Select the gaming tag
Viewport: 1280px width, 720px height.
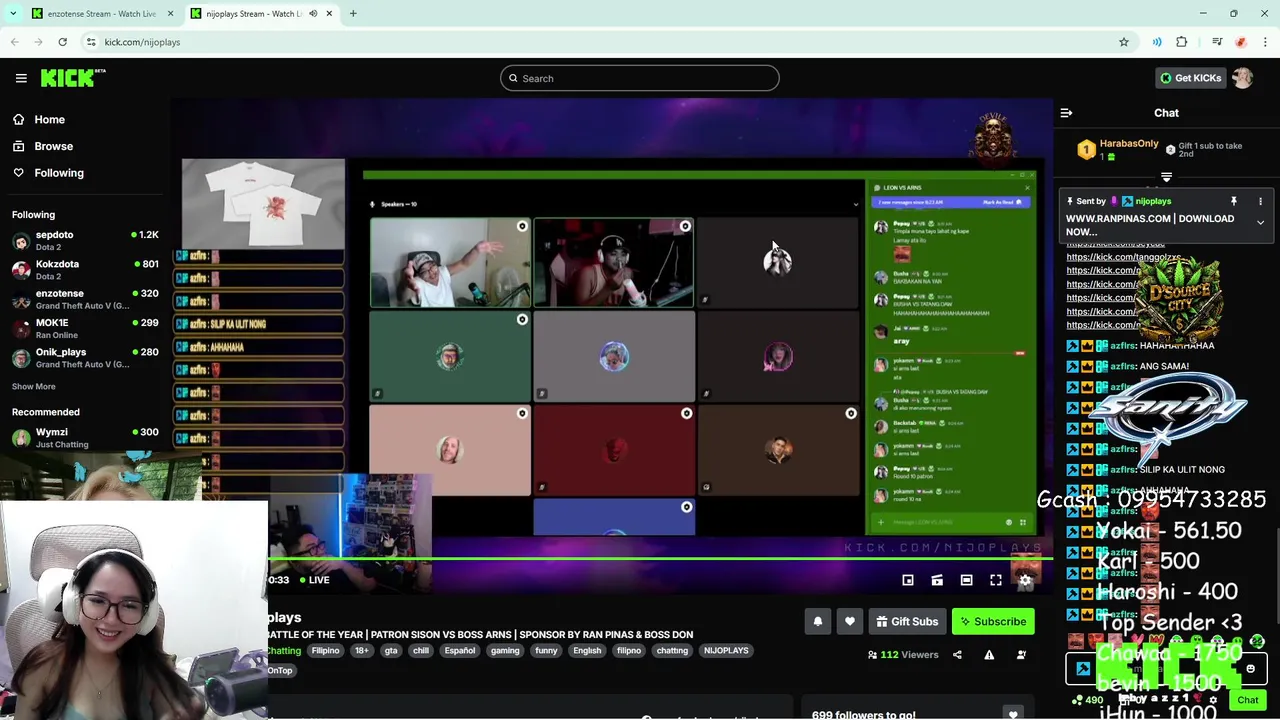[505, 651]
